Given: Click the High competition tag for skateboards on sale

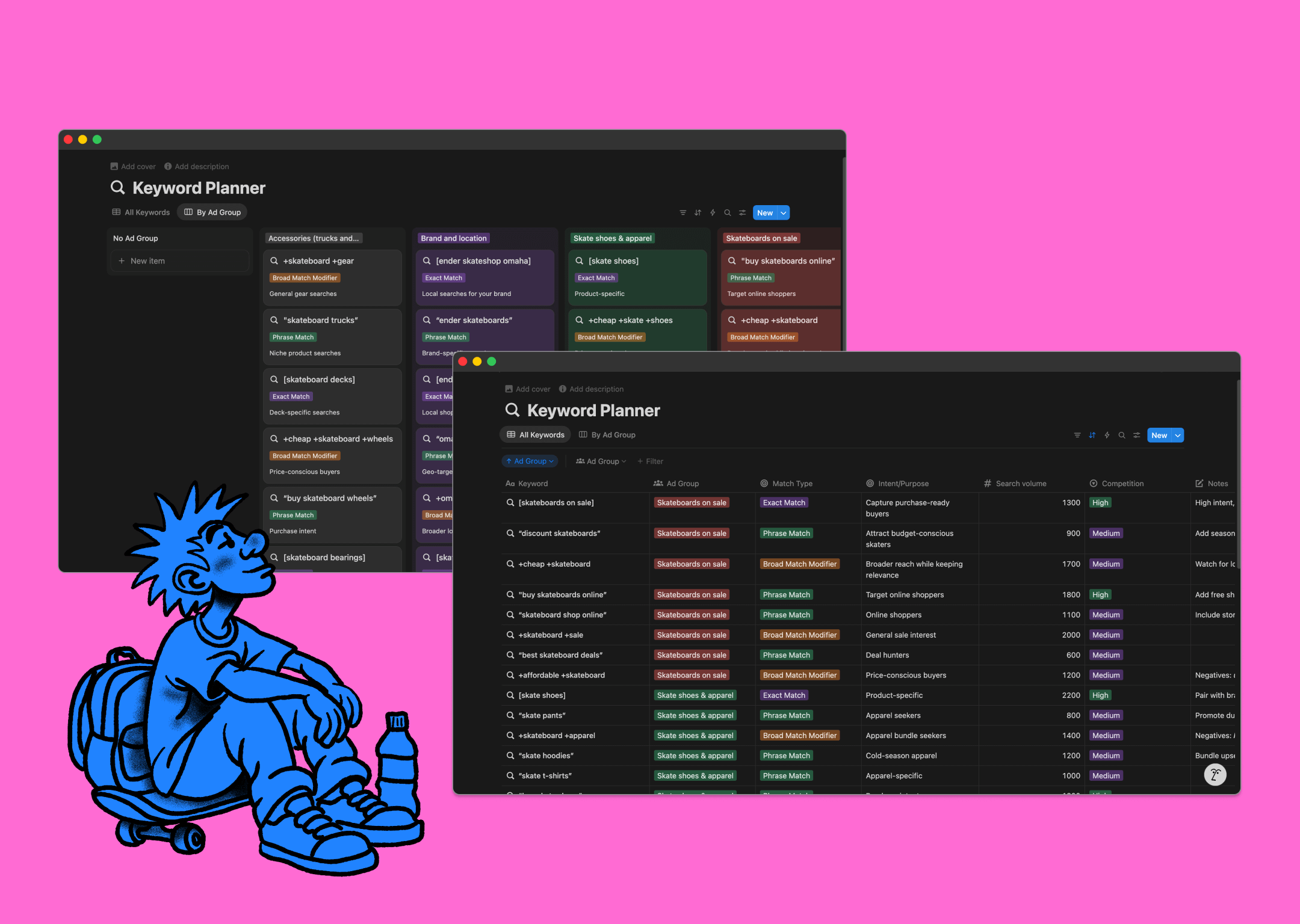Looking at the screenshot, I should (x=1100, y=502).
